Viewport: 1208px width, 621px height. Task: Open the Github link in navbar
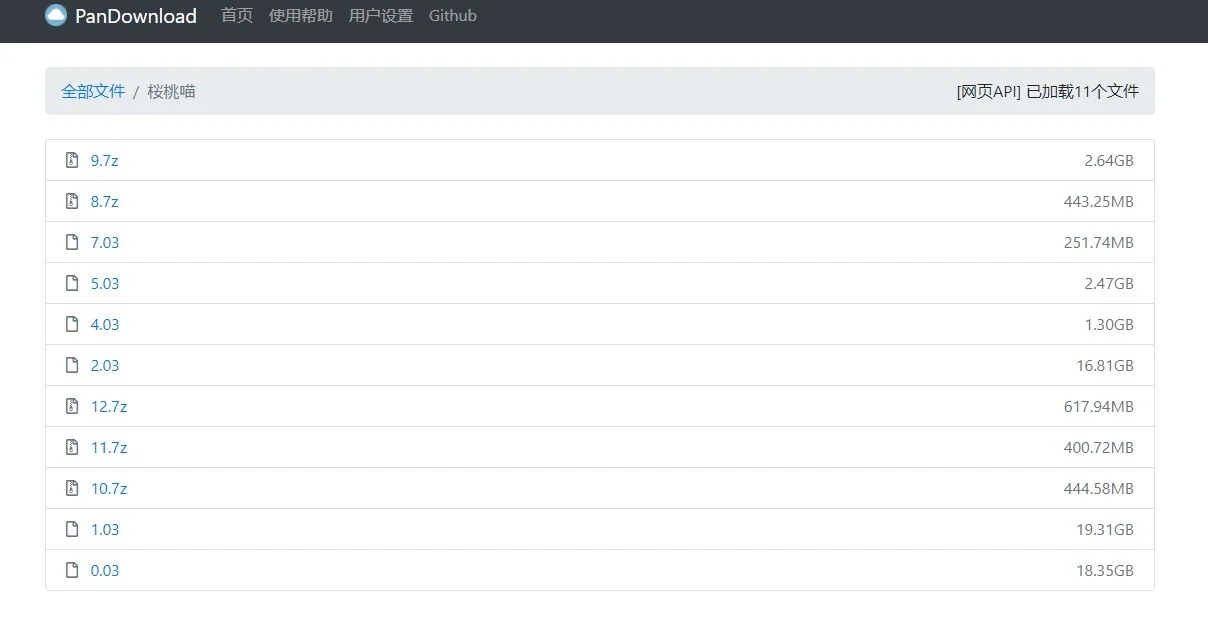click(453, 16)
